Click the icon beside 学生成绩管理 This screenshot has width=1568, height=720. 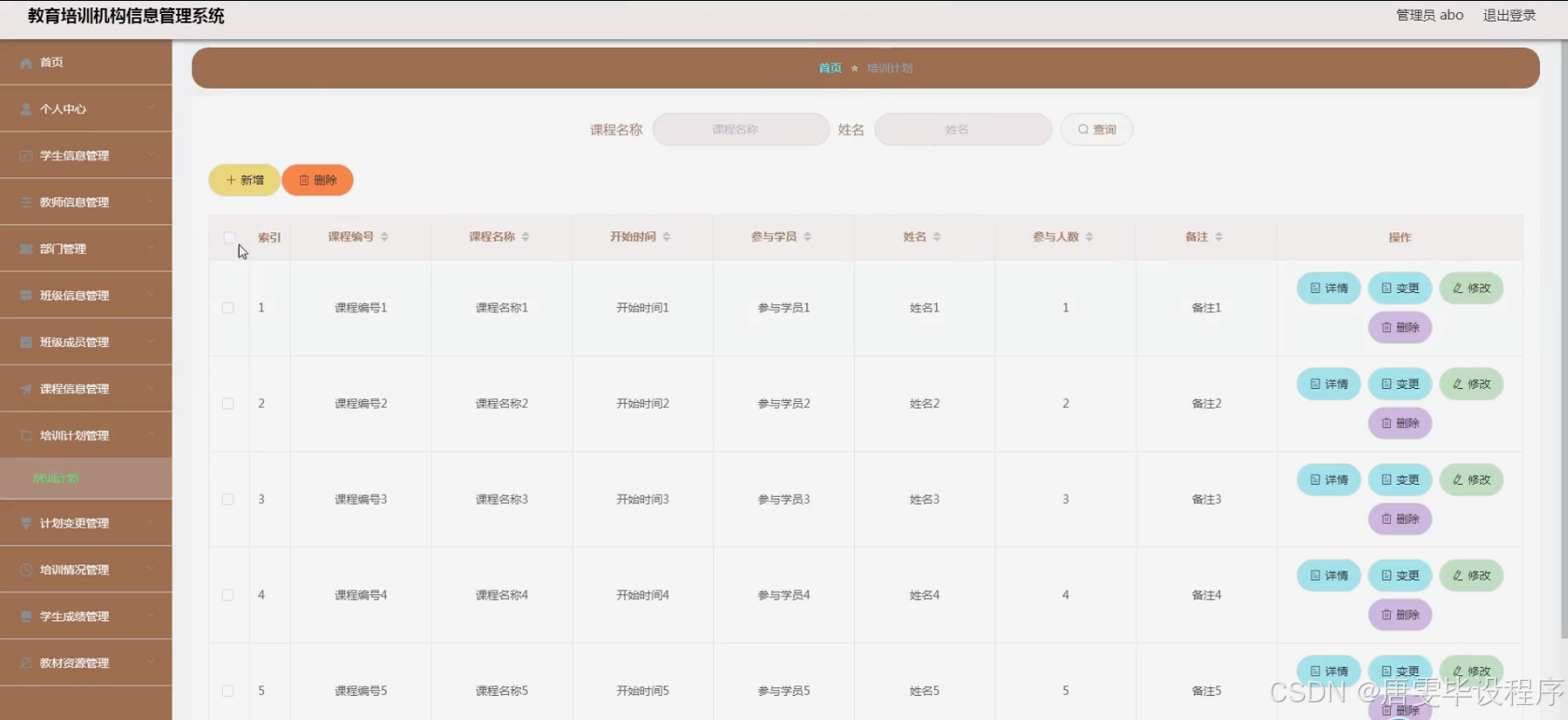point(26,616)
